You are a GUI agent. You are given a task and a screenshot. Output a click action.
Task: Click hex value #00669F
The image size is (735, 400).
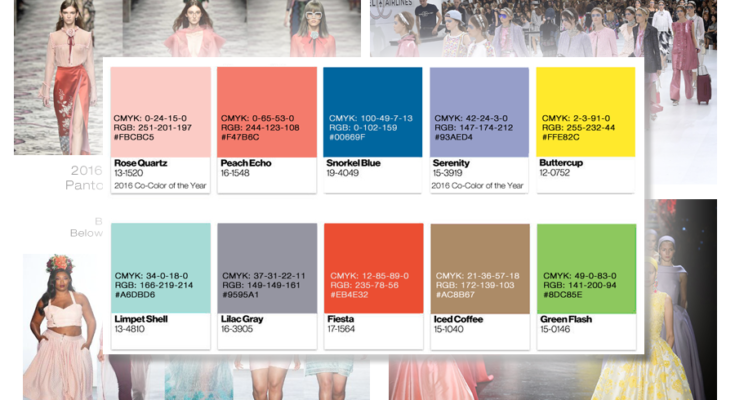tap(349, 137)
